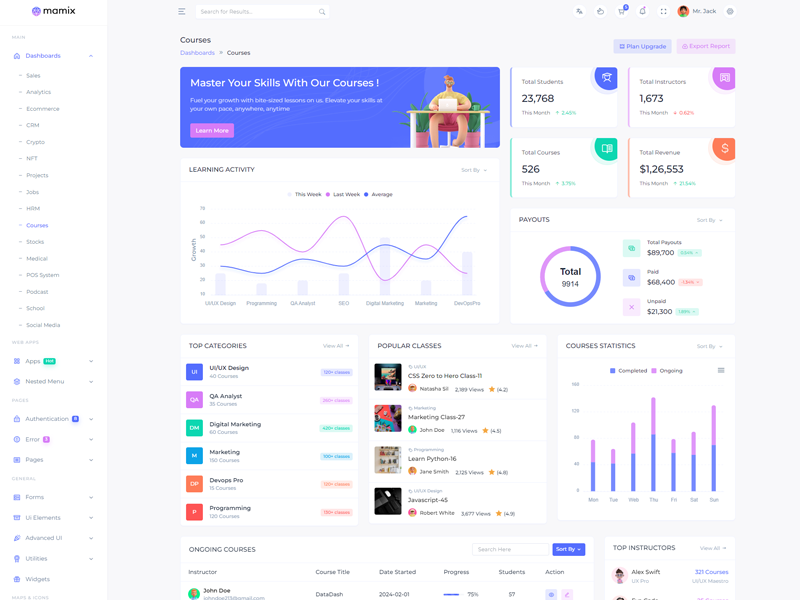Click the Plan Upgrade button

click(642, 46)
